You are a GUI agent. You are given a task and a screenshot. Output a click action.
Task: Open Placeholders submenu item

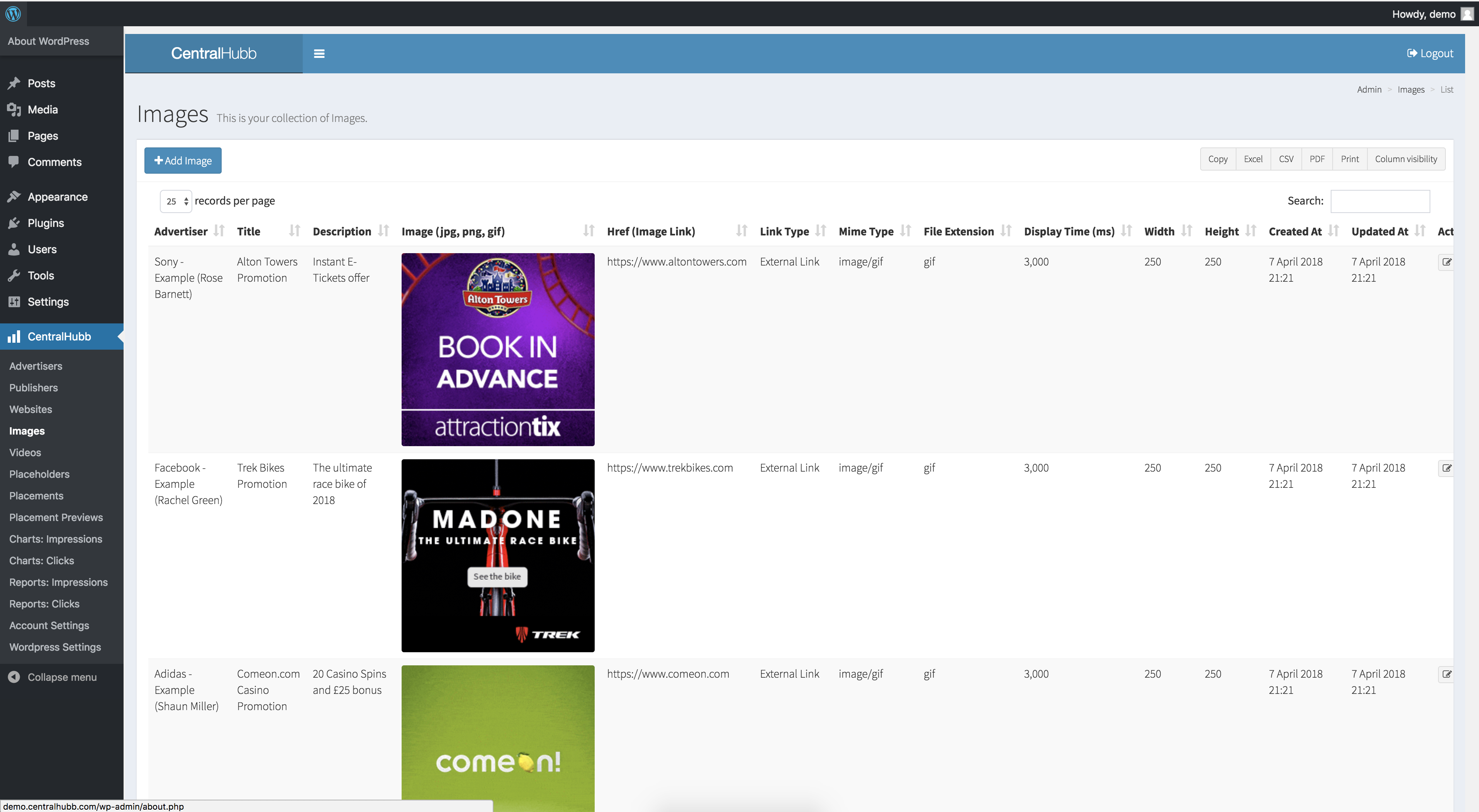click(x=39, y=475)
